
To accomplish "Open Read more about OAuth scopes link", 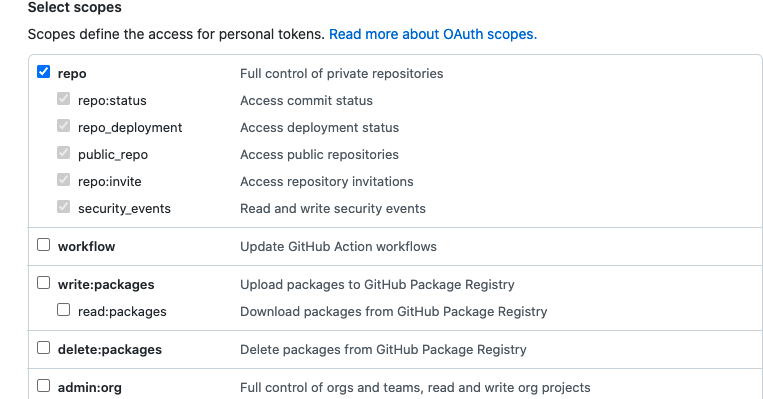I will (433, 34).
